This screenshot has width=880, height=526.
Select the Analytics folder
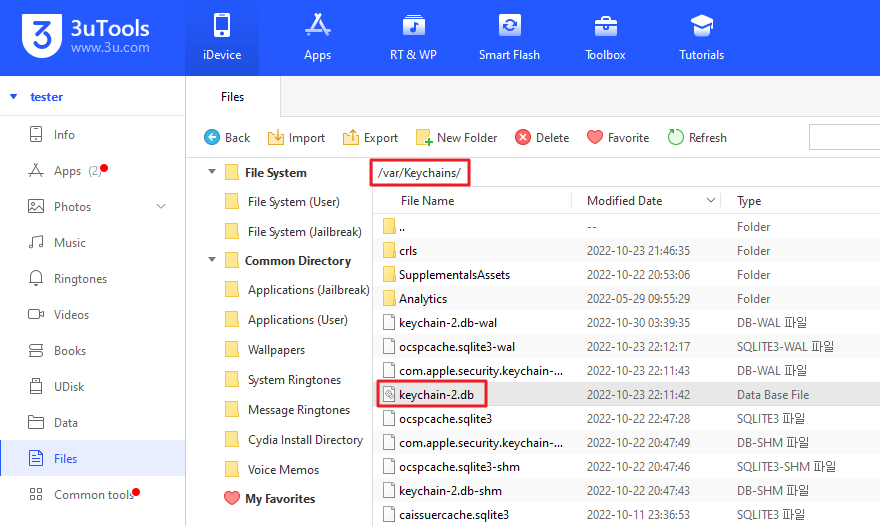[626, 299]
